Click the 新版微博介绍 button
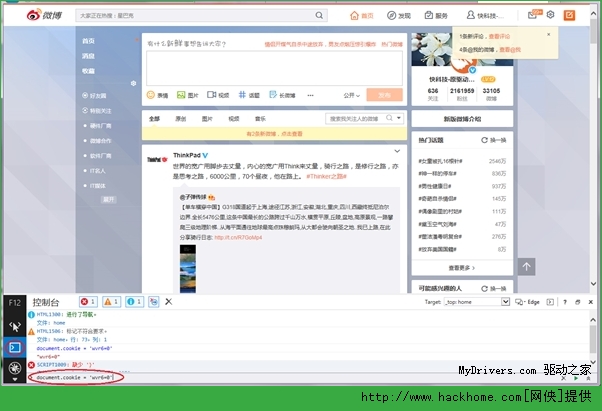The height and width of the screenshot is (411, 602). pos(462,119)
